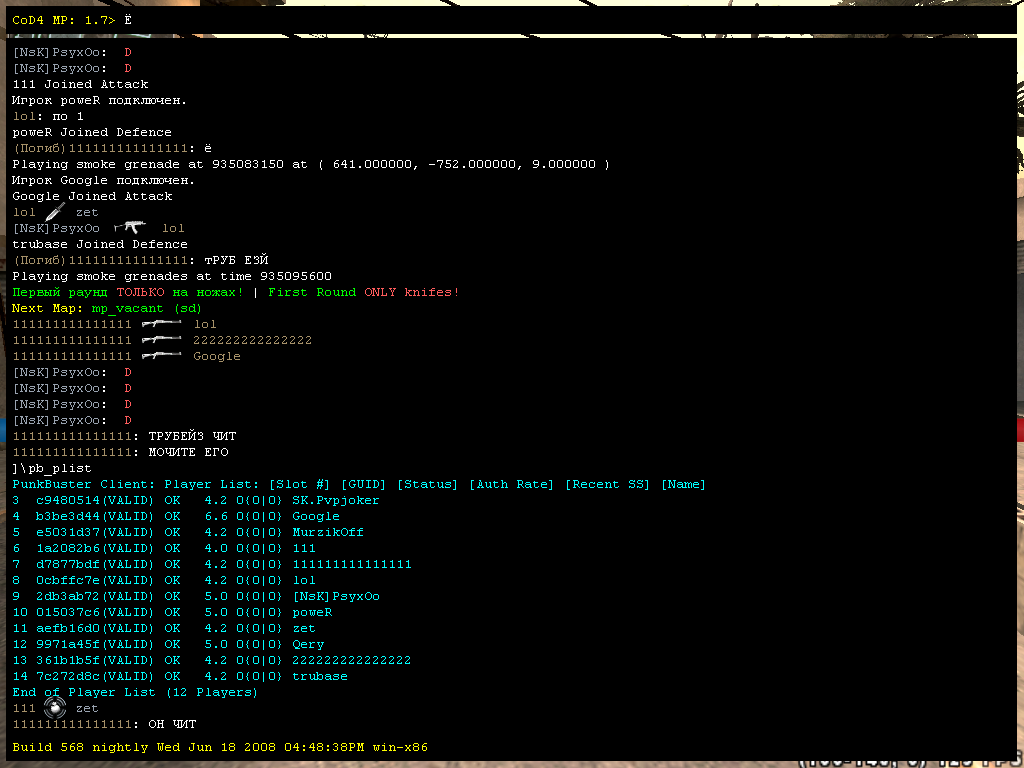The width and height of the screenshot is (1024, 768).
Task: Click the 'CoD4 MP: 1.7>' console prompt
Action: pos(63,20)
